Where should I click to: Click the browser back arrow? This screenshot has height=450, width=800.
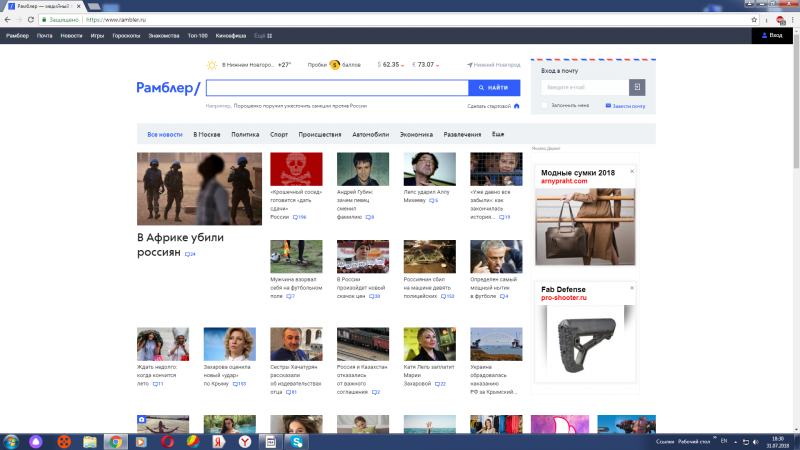pyautogui.click(x=7, y=20)
